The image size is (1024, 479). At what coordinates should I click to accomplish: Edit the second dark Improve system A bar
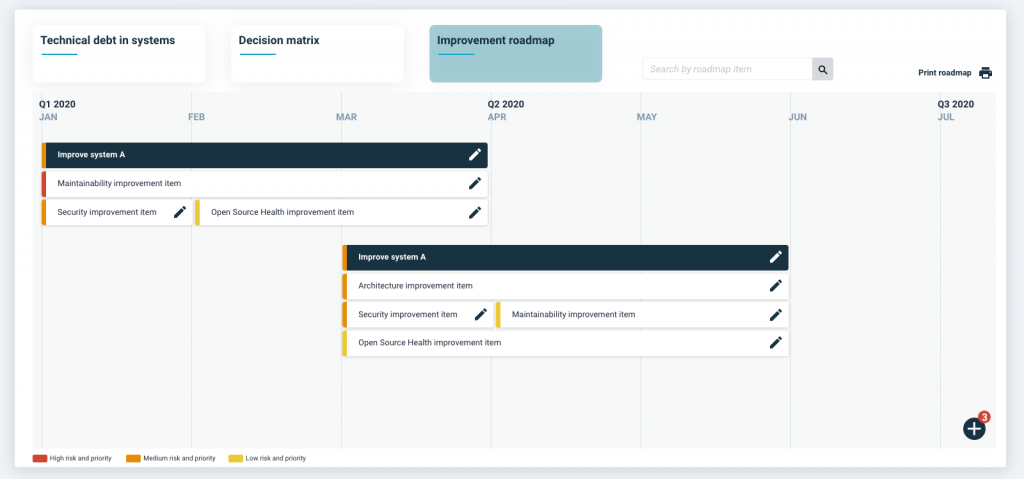tap(775, 257)
